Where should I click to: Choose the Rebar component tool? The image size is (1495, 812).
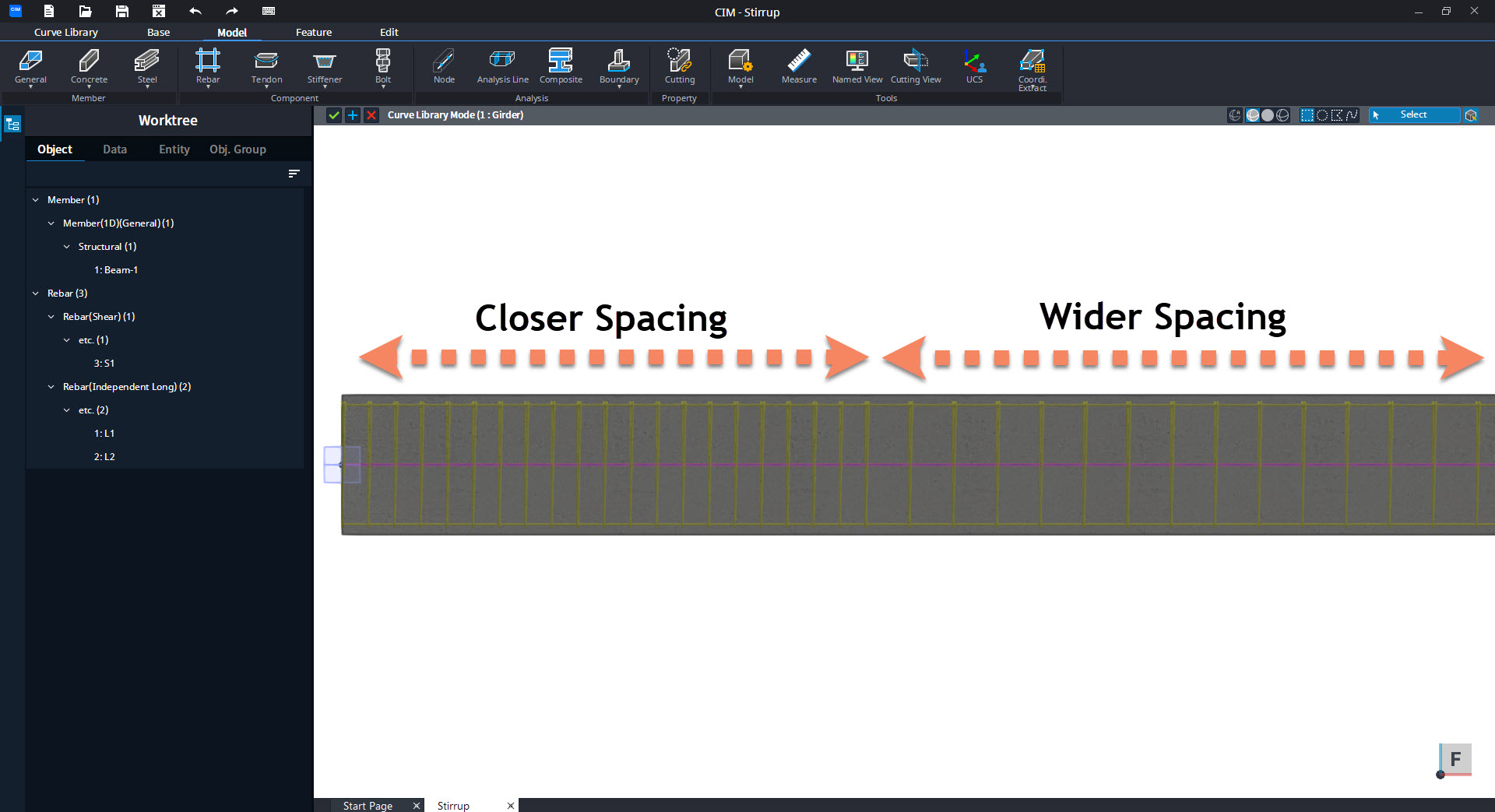(208, 67)
